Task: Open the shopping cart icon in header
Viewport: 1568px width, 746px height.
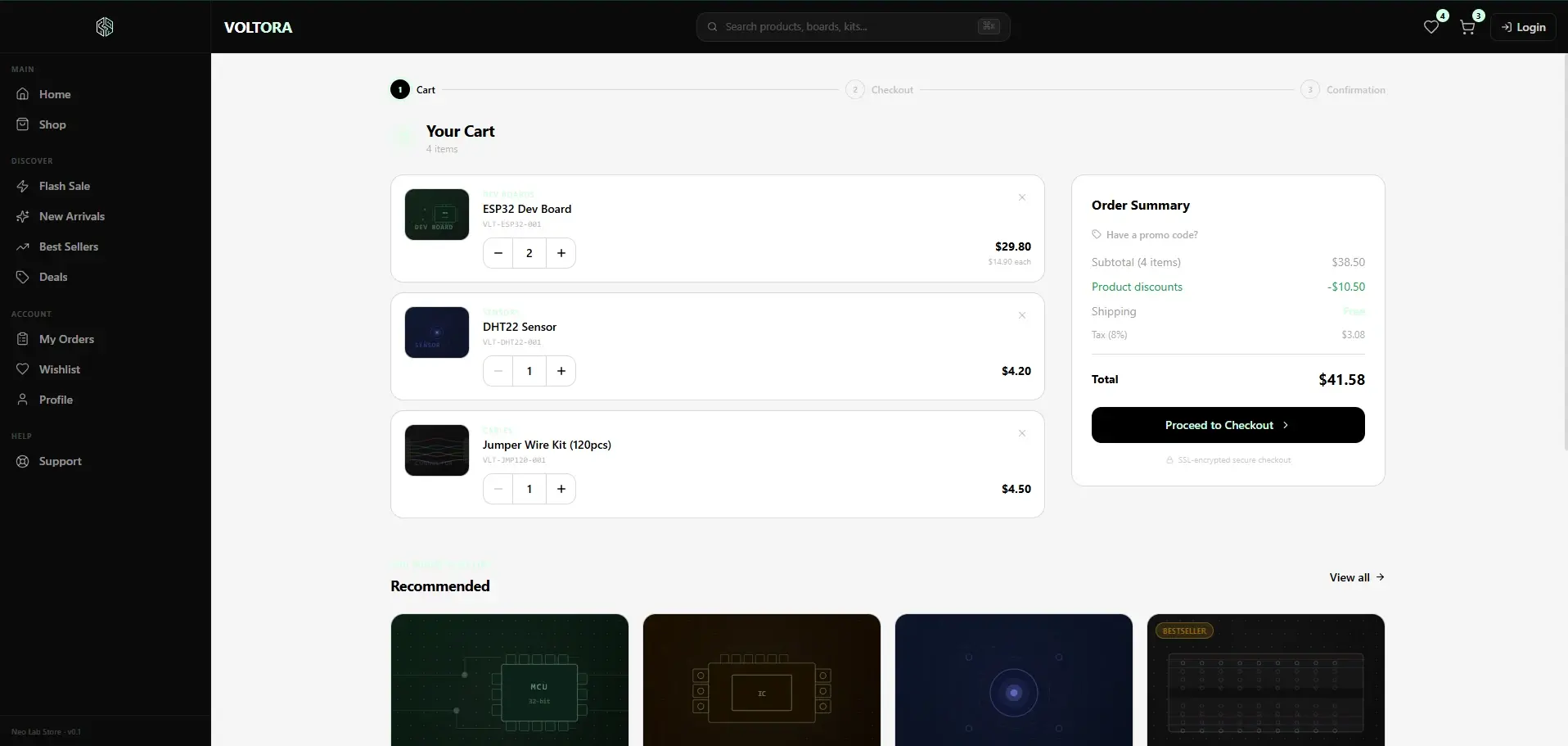Action: click(1467, 27)
